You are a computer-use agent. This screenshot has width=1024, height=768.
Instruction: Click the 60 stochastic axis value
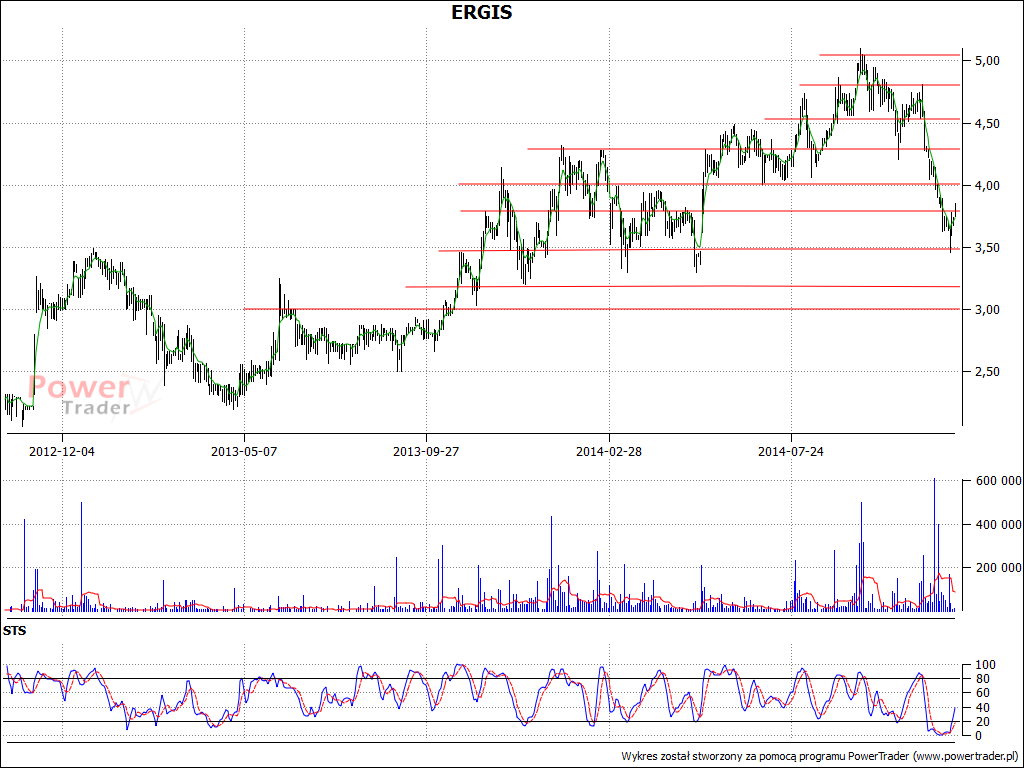pos(981,693)
